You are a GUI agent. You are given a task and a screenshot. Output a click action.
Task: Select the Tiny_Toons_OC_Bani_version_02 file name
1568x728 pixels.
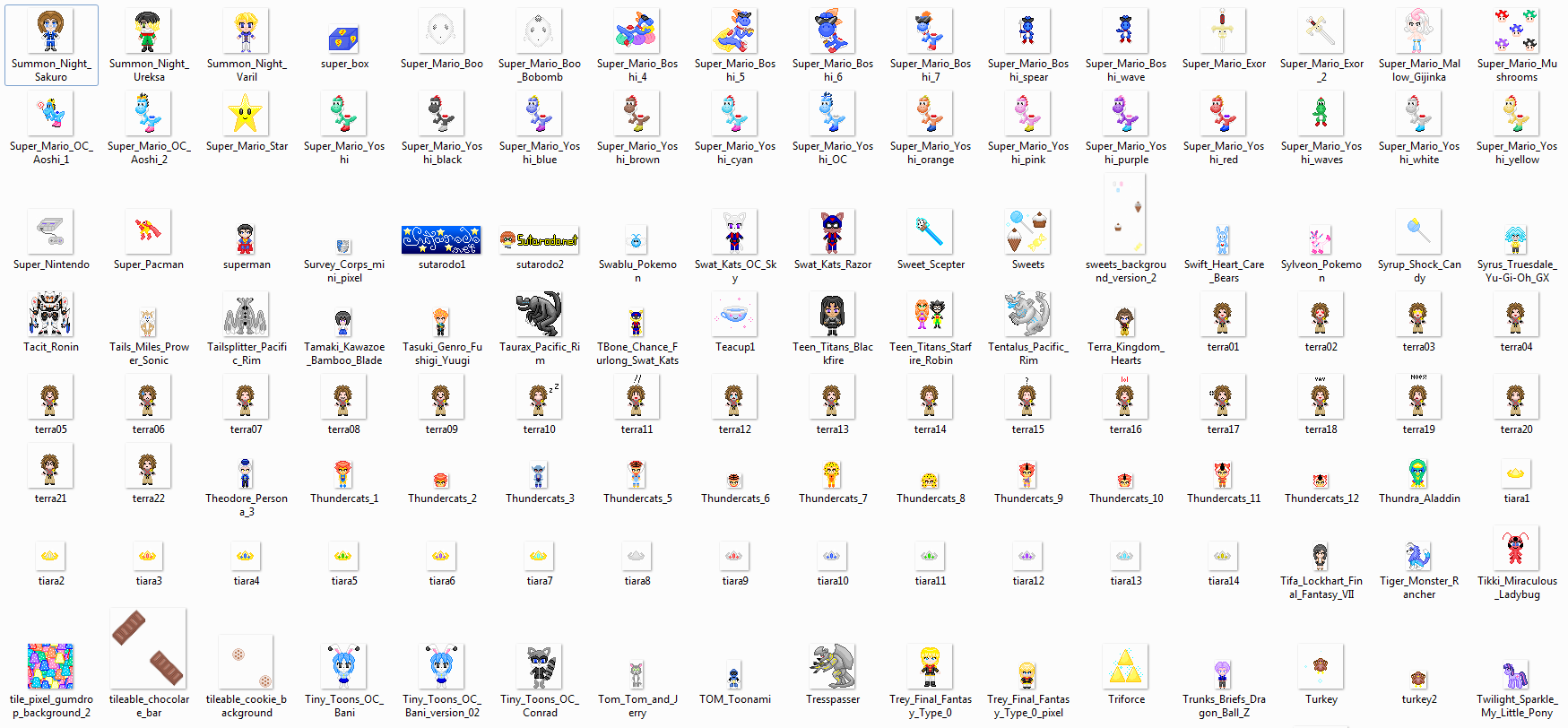[442, 706]
